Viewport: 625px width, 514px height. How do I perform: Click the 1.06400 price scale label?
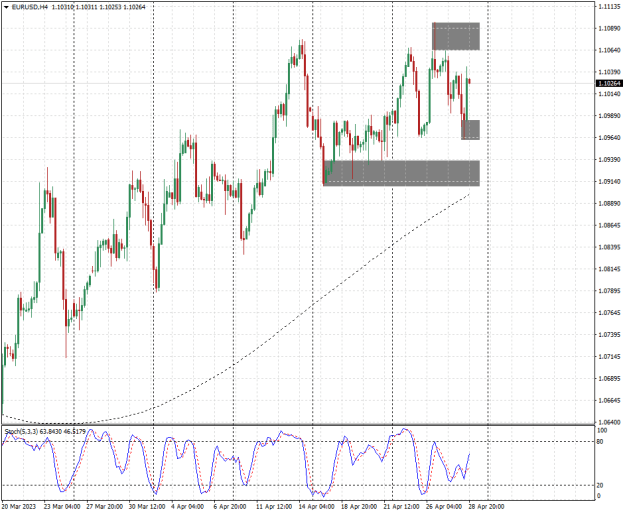coord(609,422)
